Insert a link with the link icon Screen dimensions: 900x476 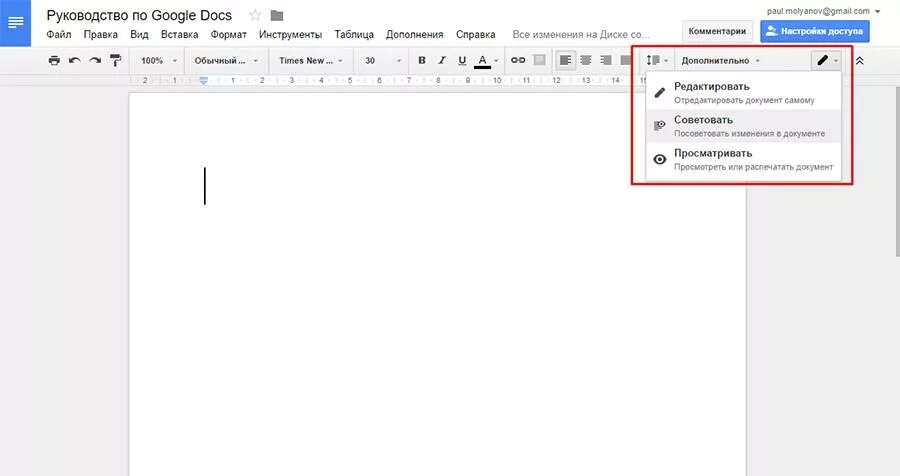tap(518, 60)
